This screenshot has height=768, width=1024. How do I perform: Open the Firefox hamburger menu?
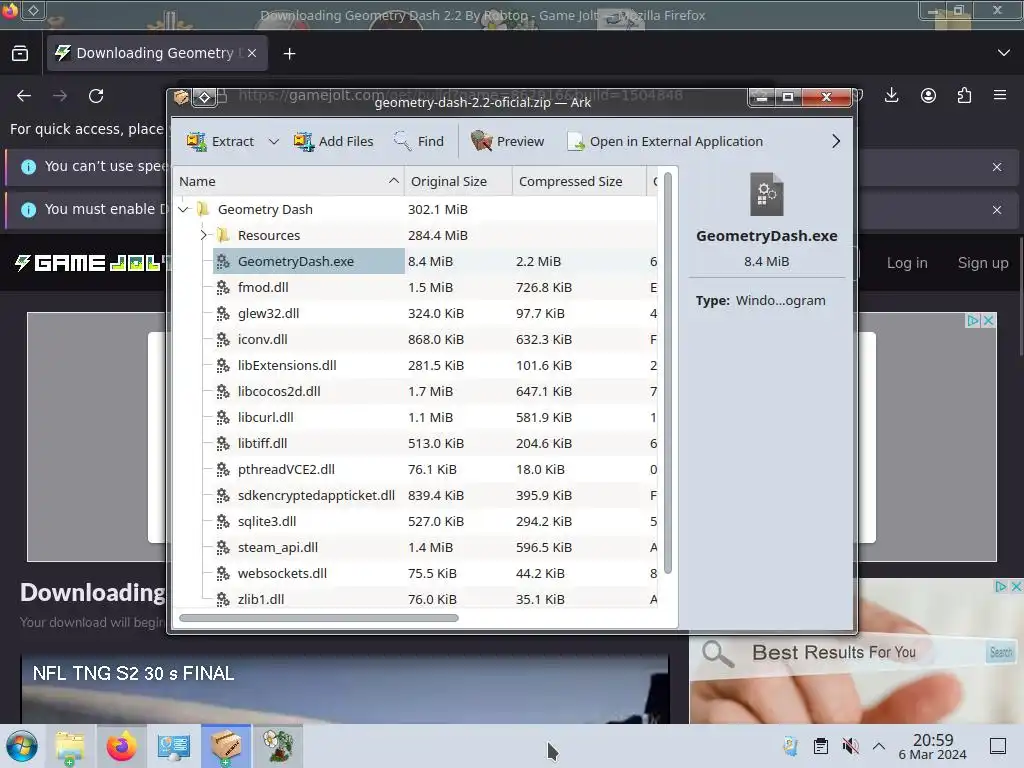(x=1000, y=96)
